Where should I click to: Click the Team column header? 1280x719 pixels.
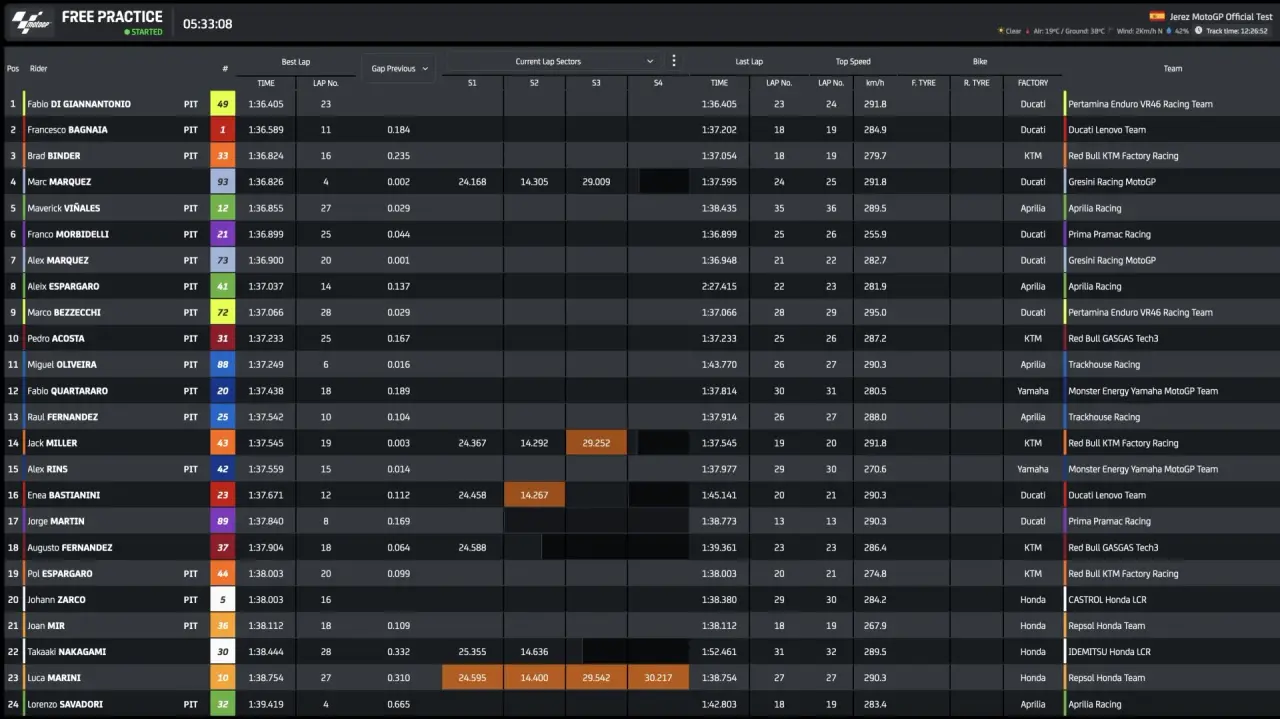1173,69
